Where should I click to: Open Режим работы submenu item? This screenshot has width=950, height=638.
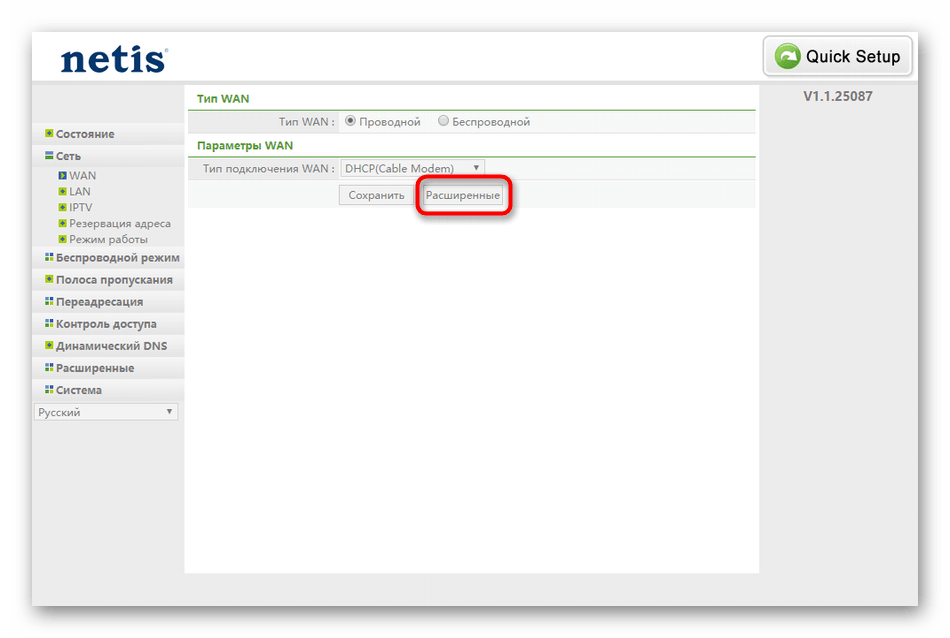pyautogui.click(x=108, y=239)
